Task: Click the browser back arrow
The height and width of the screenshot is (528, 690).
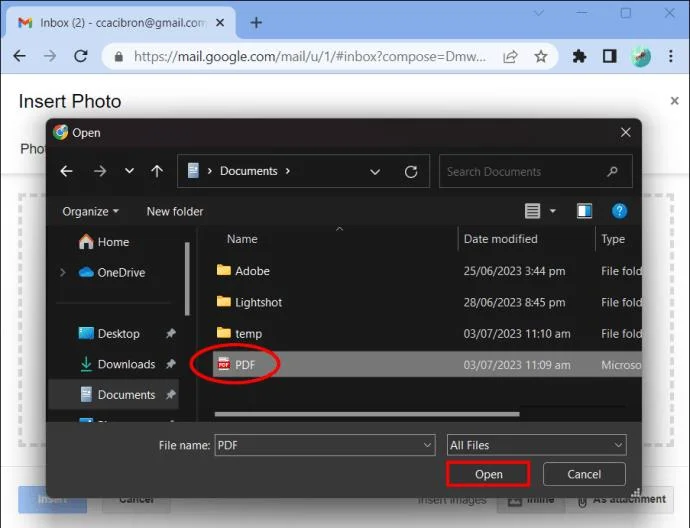Action: click(x=20, y=56)
